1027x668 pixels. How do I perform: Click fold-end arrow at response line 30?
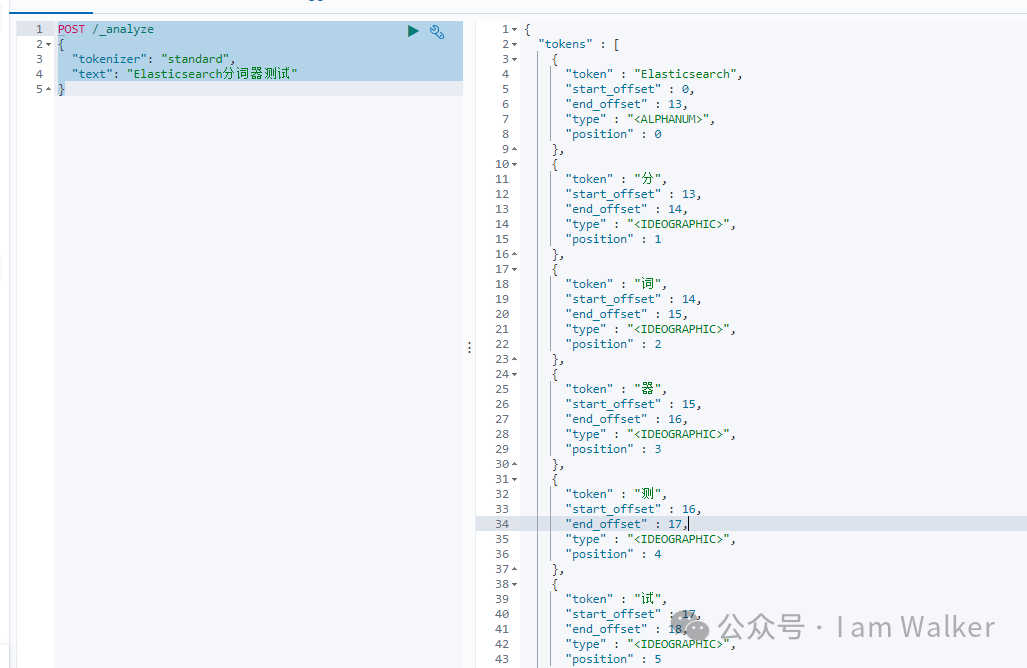515,464
